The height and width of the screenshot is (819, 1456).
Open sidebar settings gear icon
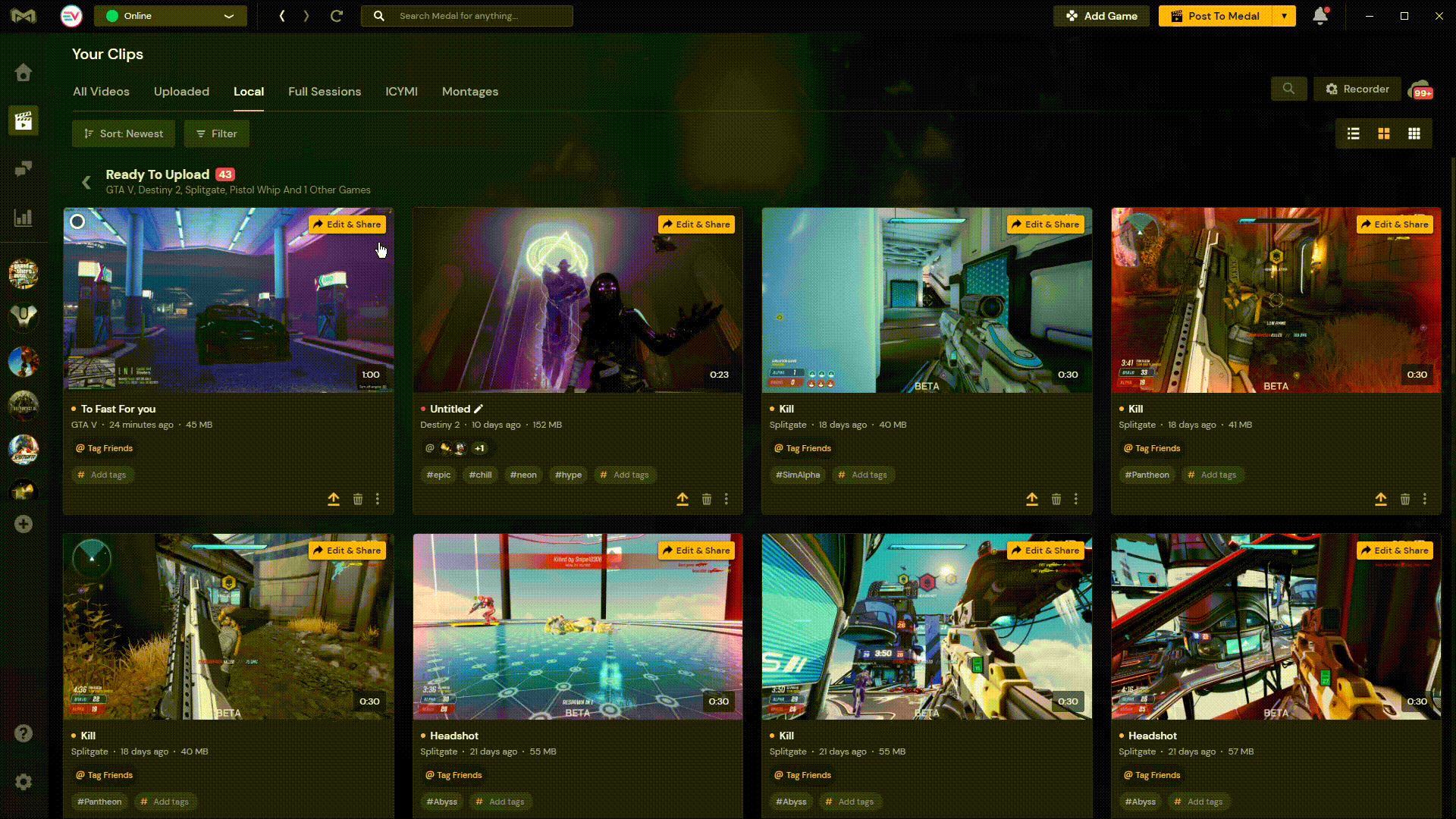click(24, 782)
